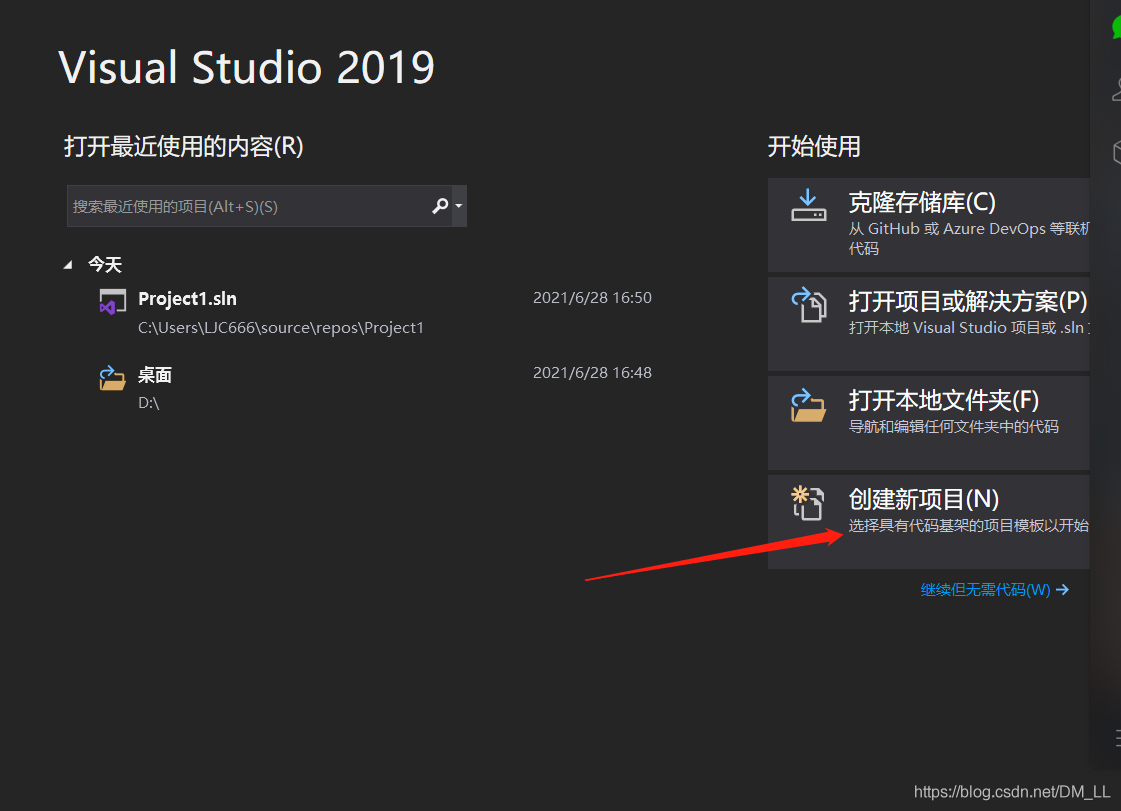Collapse the 今天 group triangle
Viewport: 1121px width, 811px height.
[69, 265]
